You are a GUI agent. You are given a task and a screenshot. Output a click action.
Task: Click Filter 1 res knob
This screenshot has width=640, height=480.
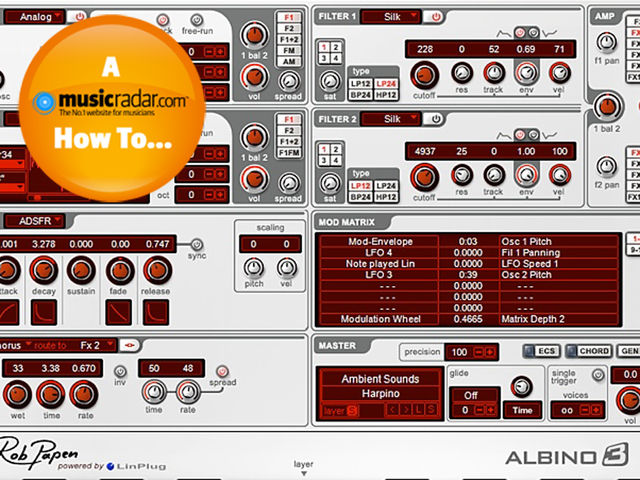pyautogui.click(x=462, y=73)
